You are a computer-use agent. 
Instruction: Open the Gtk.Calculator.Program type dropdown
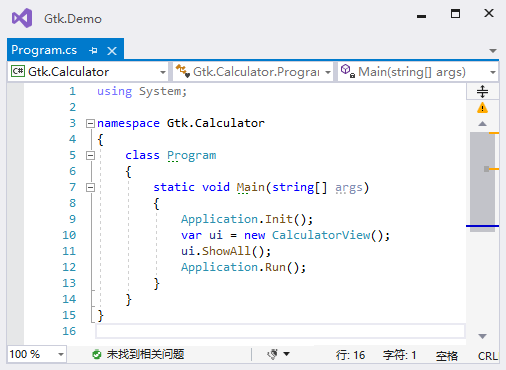pyautogui.click(x=328, y=72)
